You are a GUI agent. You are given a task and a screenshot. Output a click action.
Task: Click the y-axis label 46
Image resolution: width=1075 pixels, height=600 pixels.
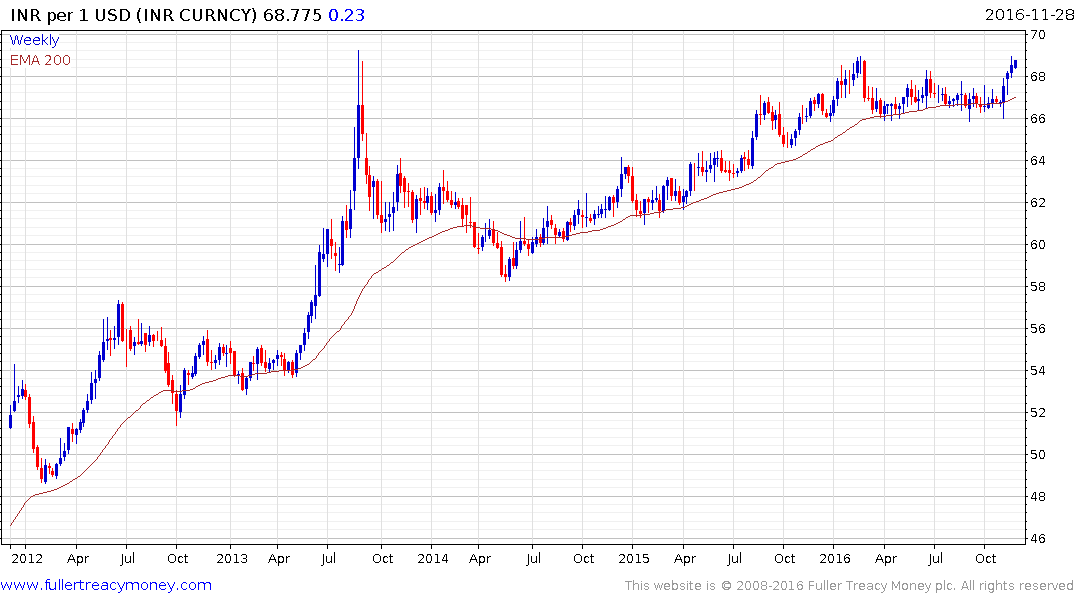coord(1037,539)
